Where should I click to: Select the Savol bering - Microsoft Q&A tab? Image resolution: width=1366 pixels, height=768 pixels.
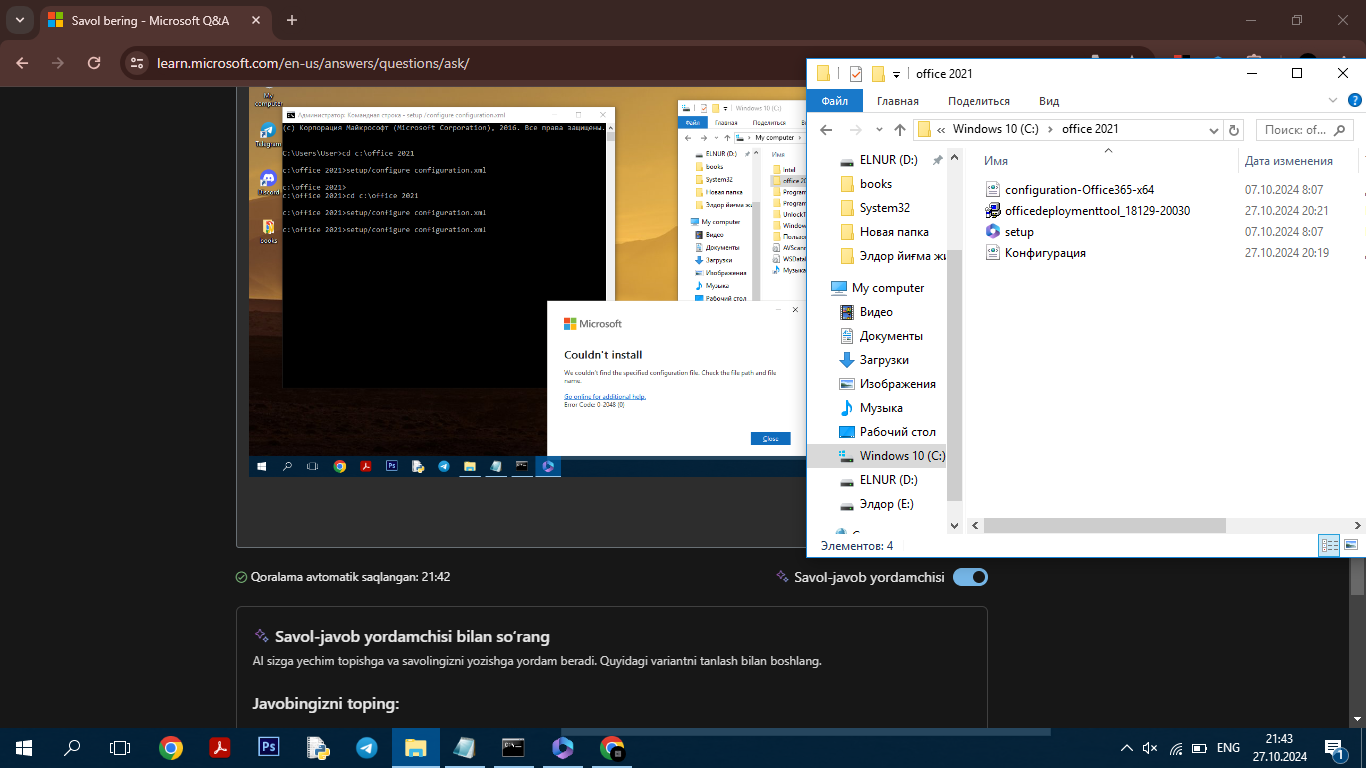(149, 20)
